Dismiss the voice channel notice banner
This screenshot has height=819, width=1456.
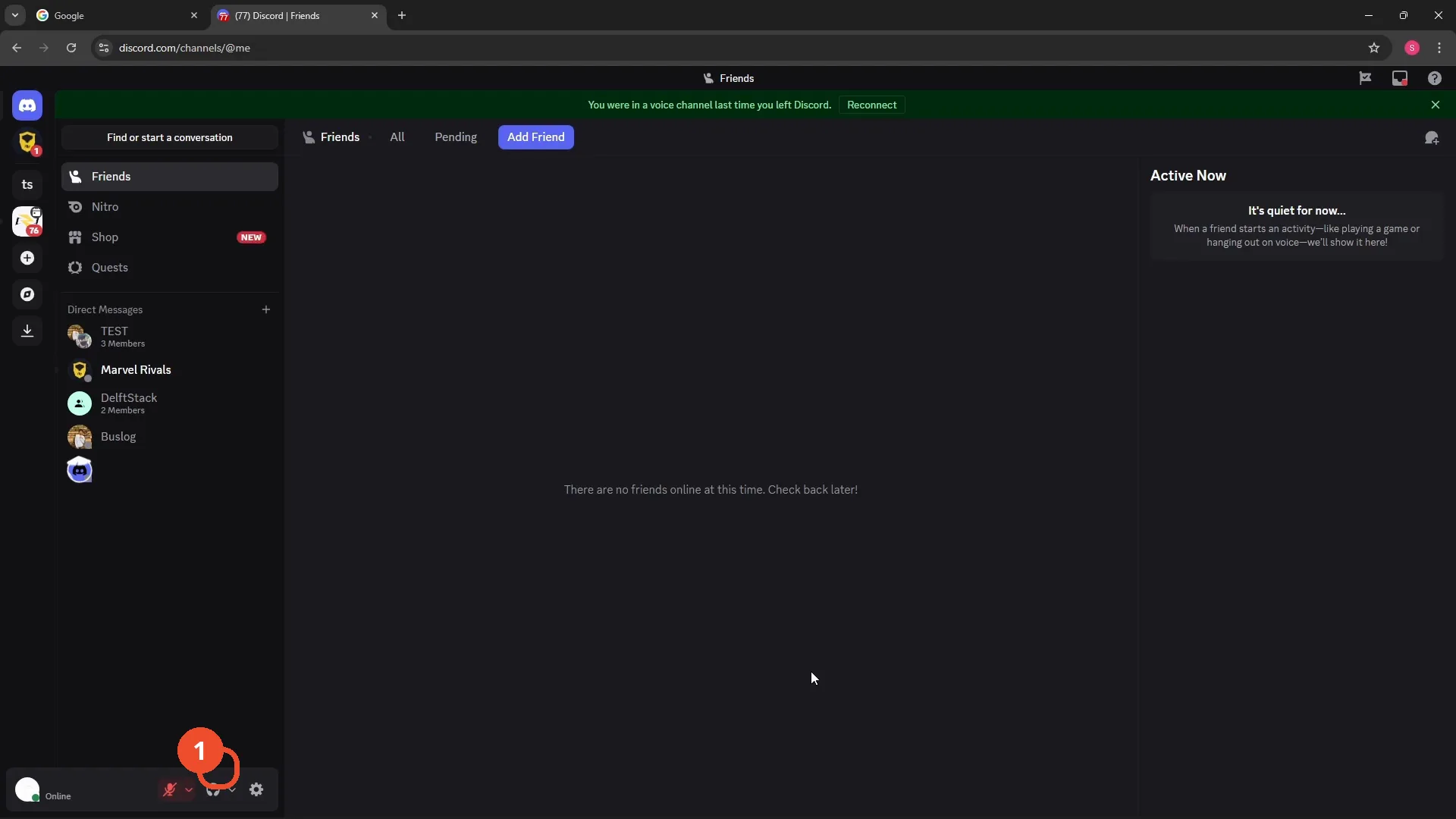pyautogui.click(x=1436, y=105)
